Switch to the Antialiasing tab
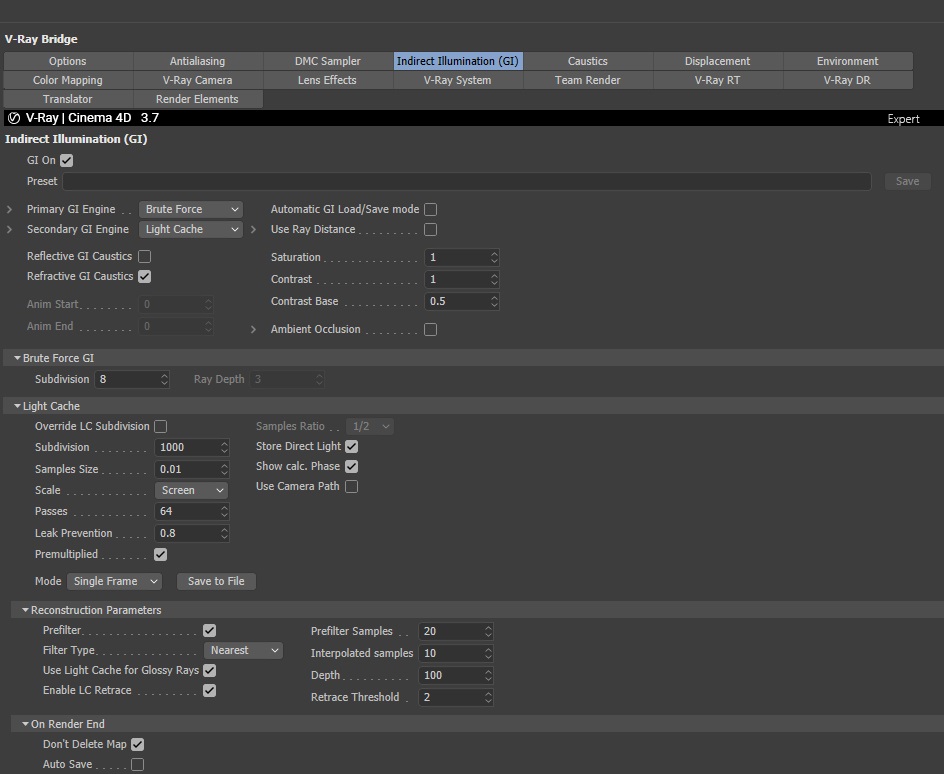 [197, 61]
